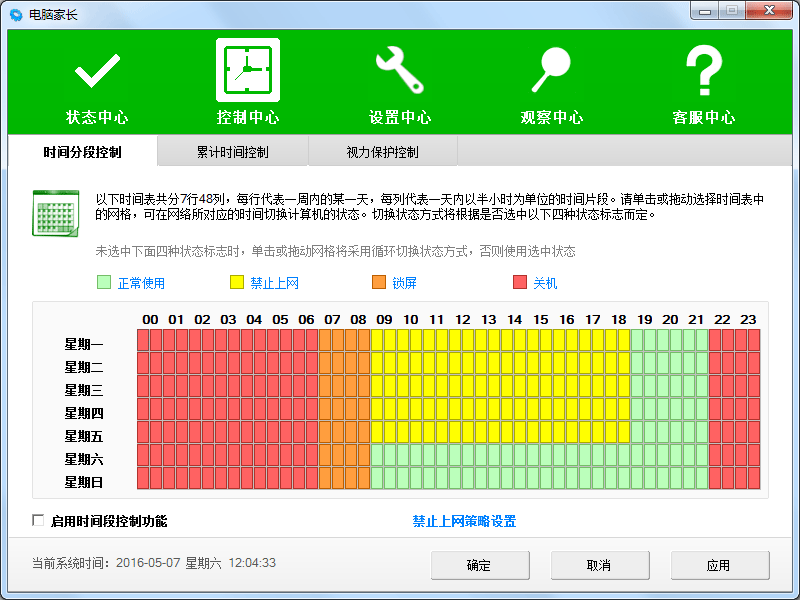Open the 控制中心 clock icon
Viewport: 800px width, 600px height.
(248, 70)
